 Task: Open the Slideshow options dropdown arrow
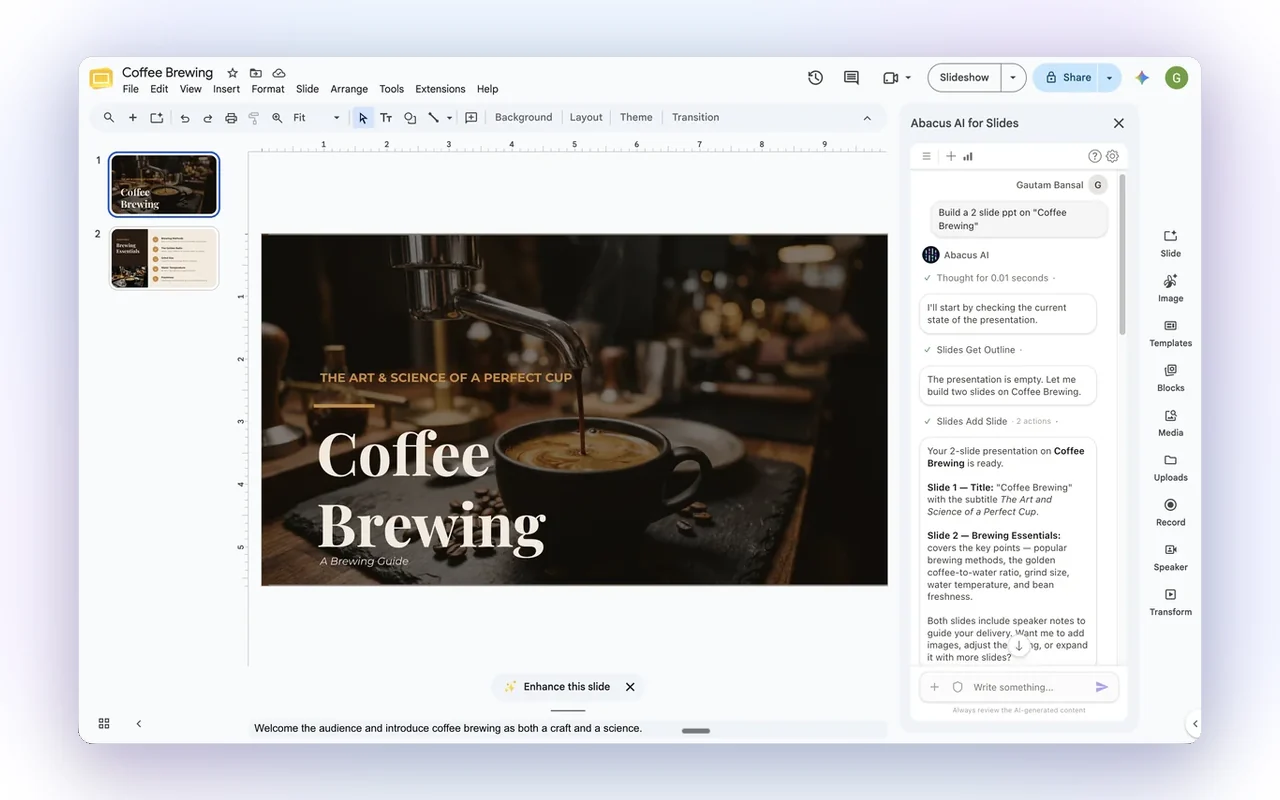point(1013,78)
